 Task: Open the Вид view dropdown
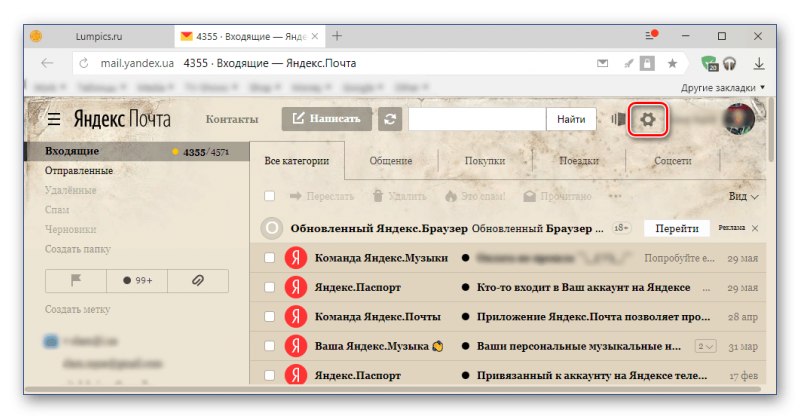tap(743, 196)
